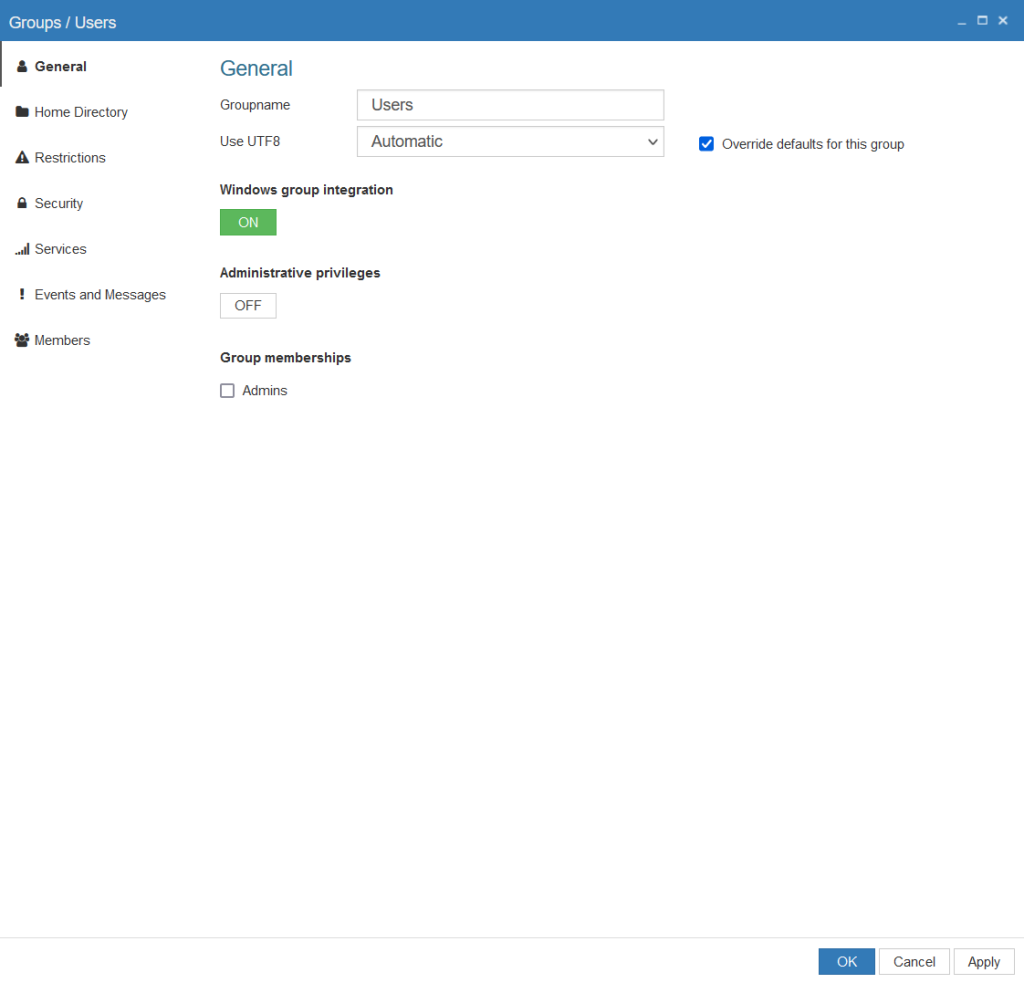This screenshot has height=983, width=1024.
Task: Click the warning triangle icon beside Restrictions
Action: click(x=21, y=157)
